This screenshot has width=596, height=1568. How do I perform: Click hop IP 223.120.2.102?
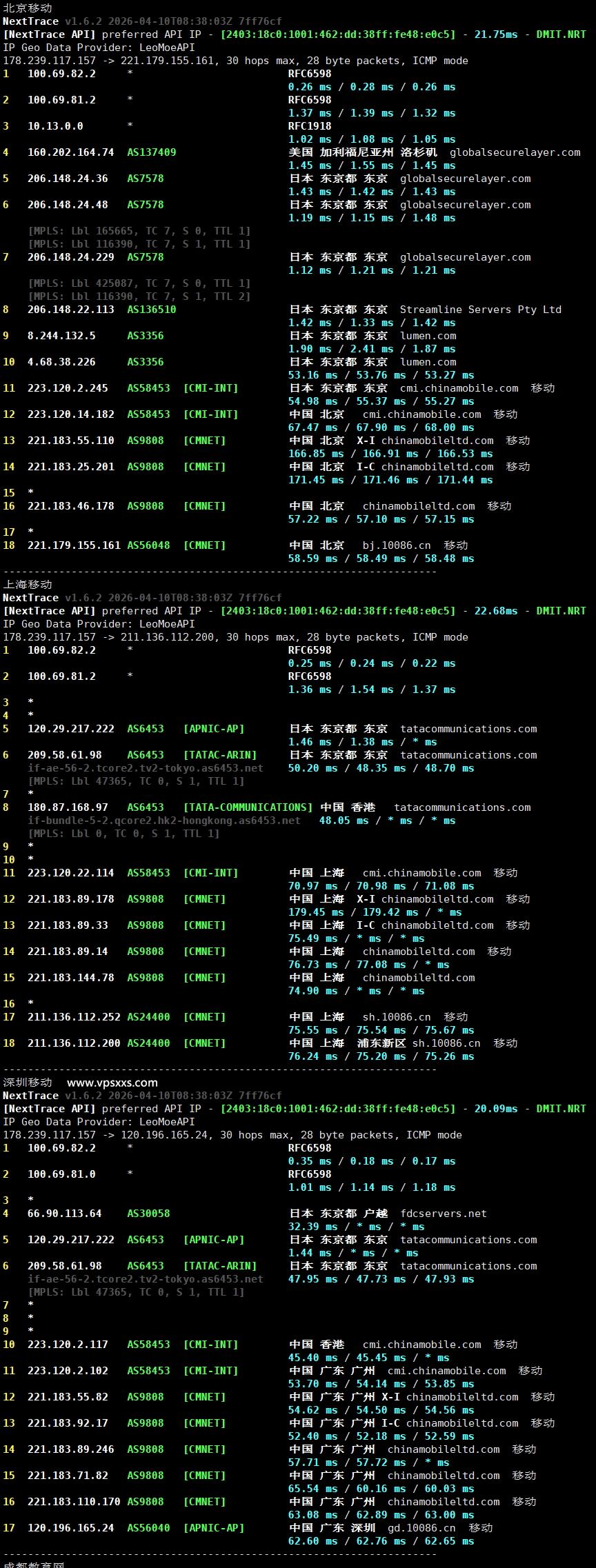[68, 1371]
